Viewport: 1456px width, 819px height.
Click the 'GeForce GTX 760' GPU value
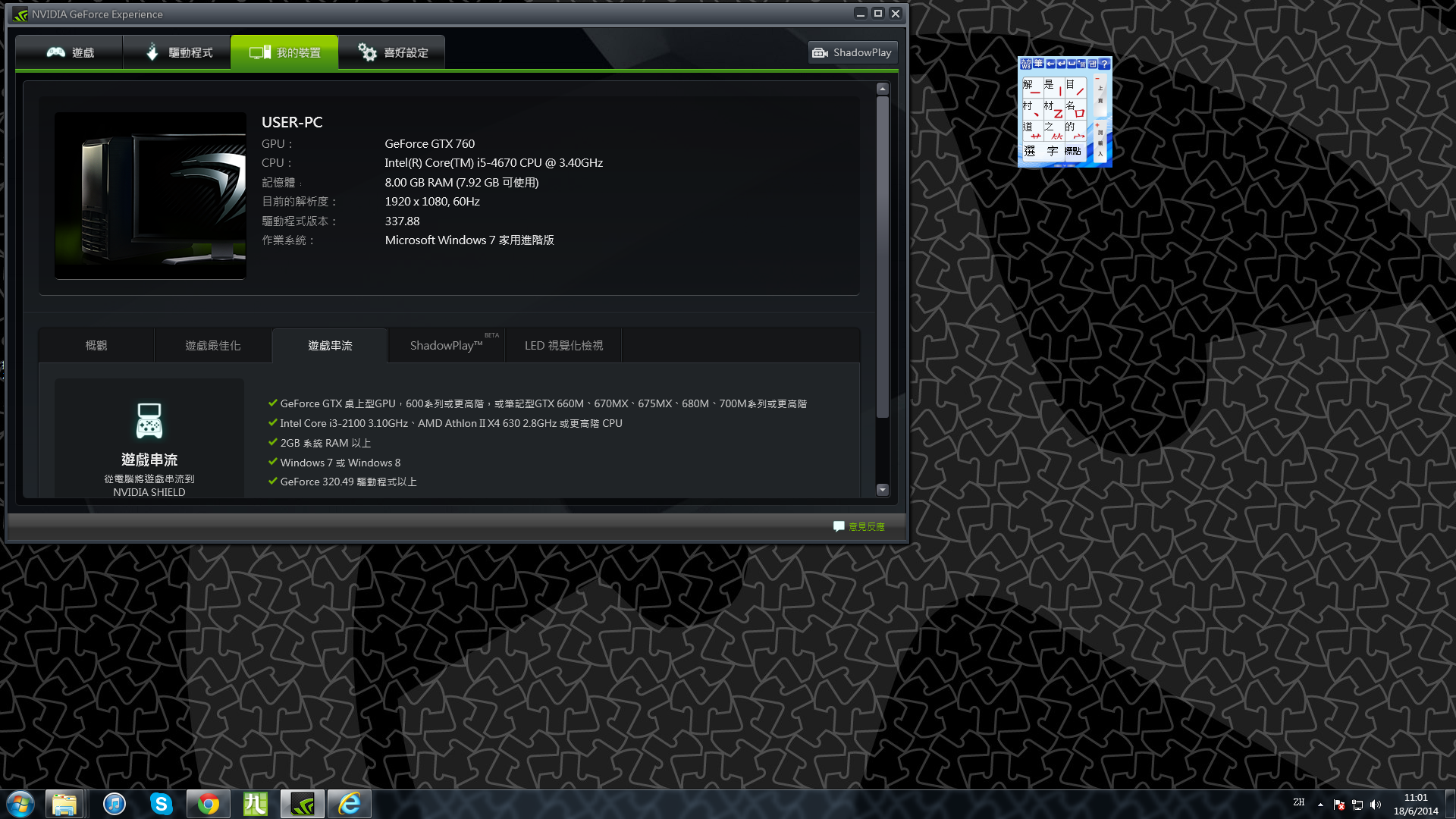430,144
